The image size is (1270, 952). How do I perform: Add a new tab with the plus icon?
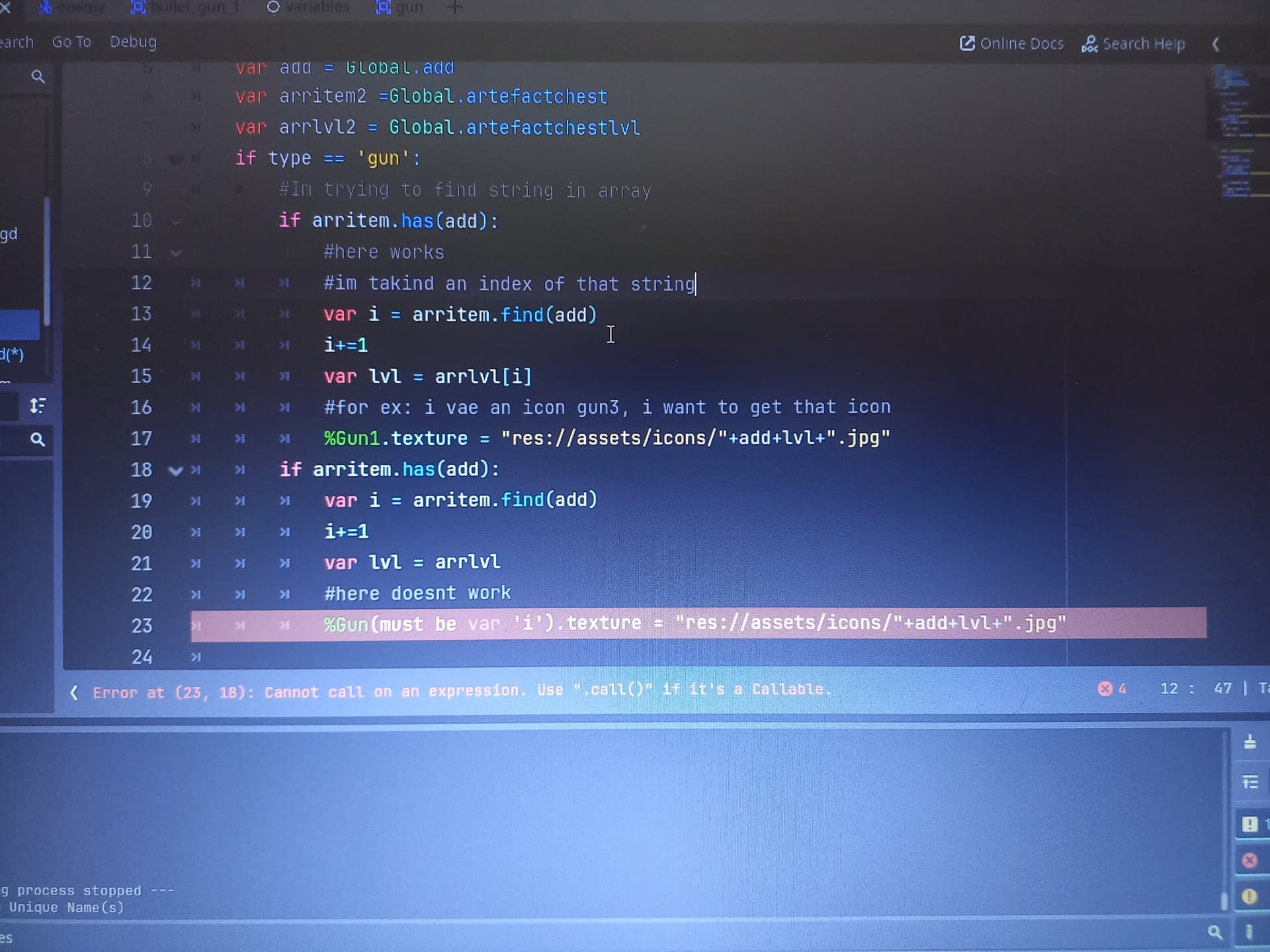click(455, 7)
